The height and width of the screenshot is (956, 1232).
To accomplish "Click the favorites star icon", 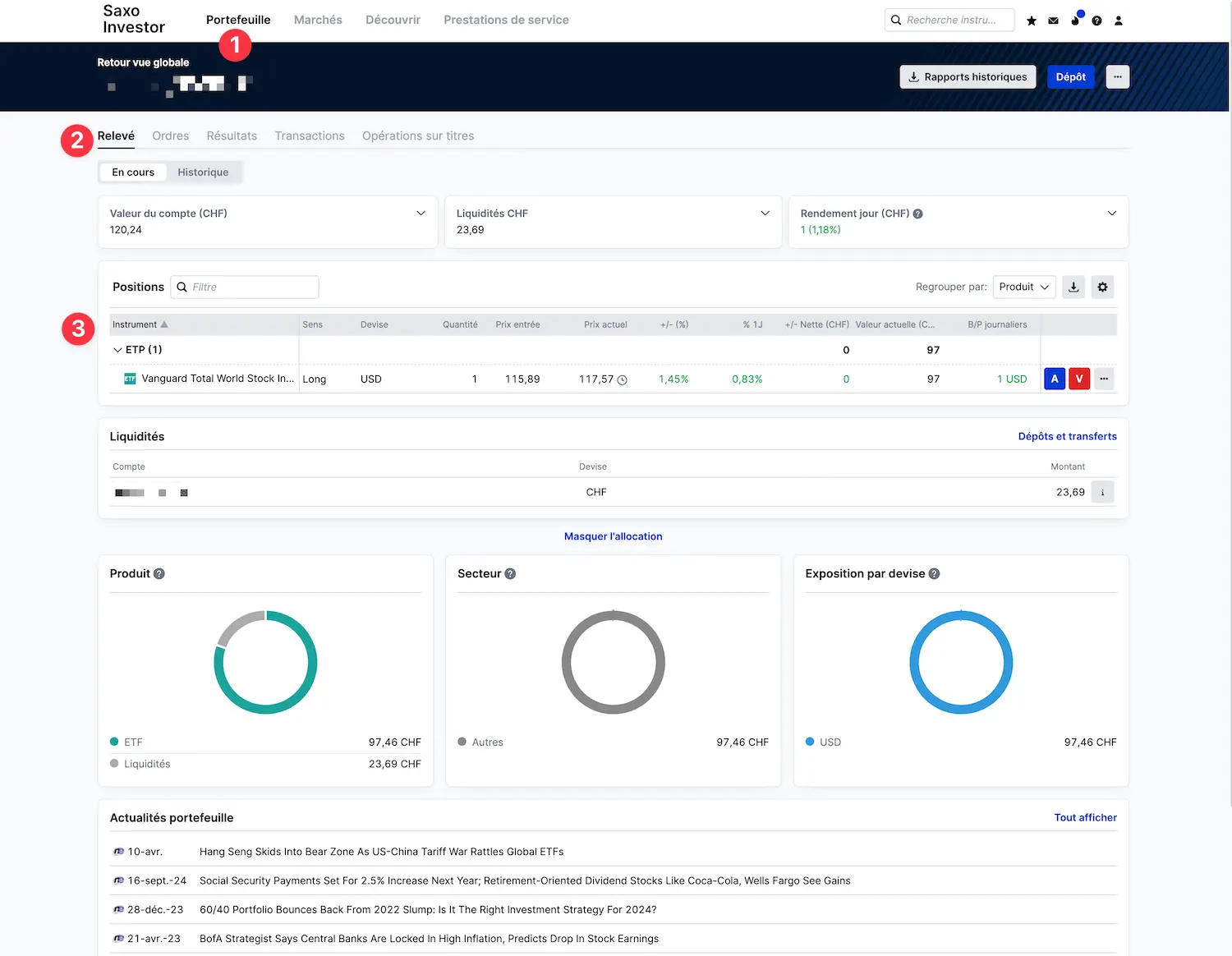I will pyautogui.click(x=1032, y=21).
